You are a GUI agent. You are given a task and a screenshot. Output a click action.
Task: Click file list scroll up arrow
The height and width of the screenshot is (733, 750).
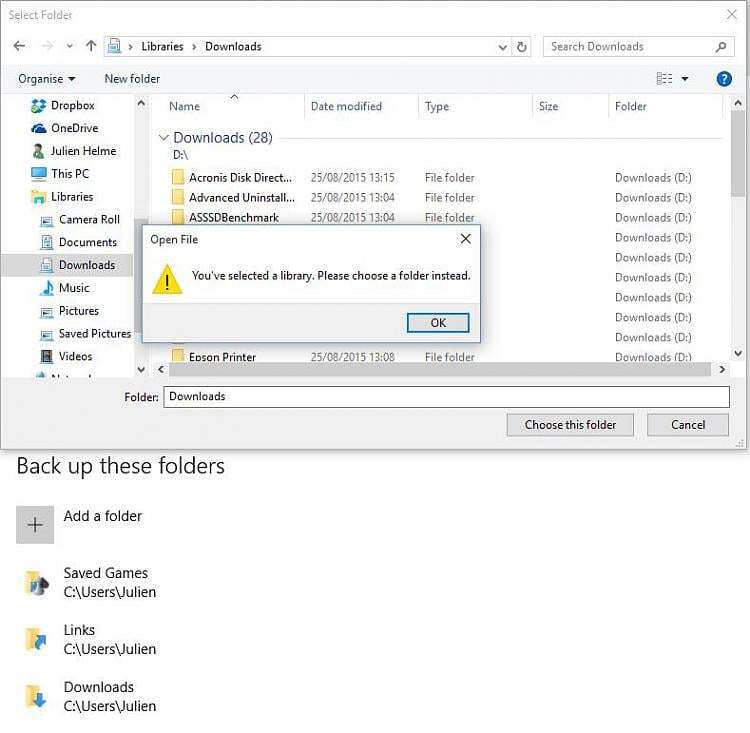coord(738,102)
